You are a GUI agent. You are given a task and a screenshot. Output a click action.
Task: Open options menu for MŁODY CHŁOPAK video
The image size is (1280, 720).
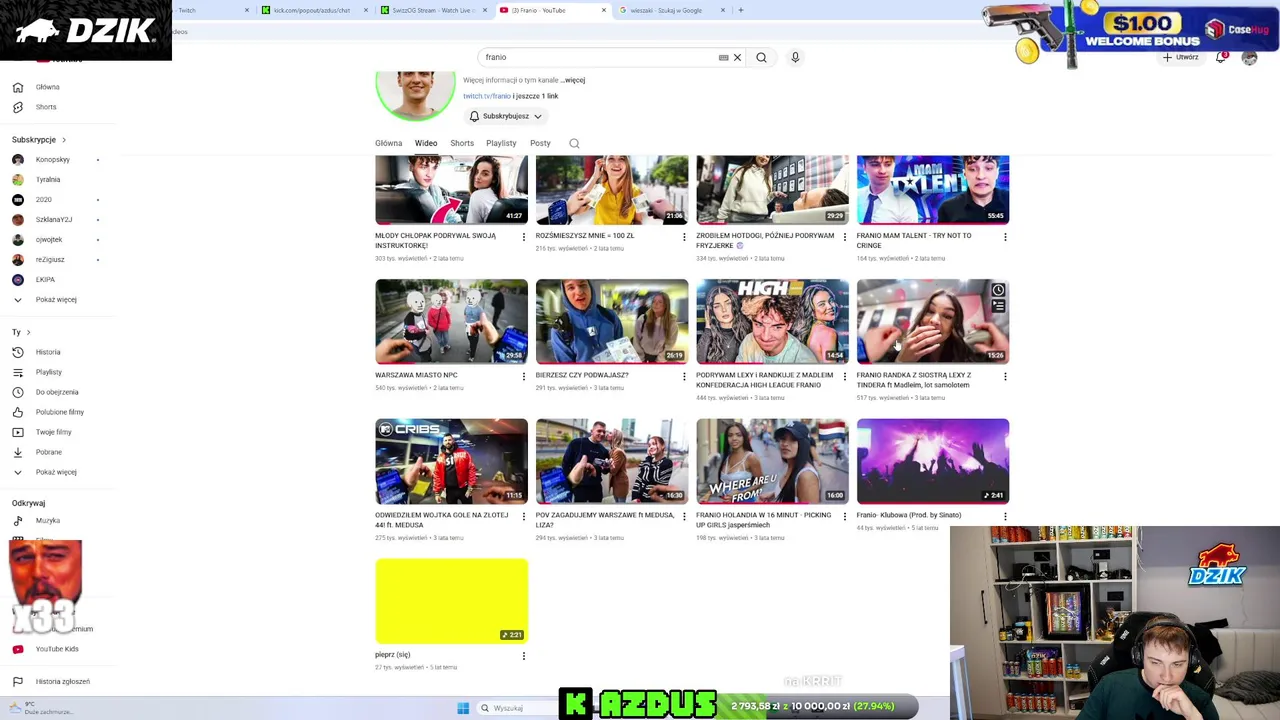[x=523, y=237]
